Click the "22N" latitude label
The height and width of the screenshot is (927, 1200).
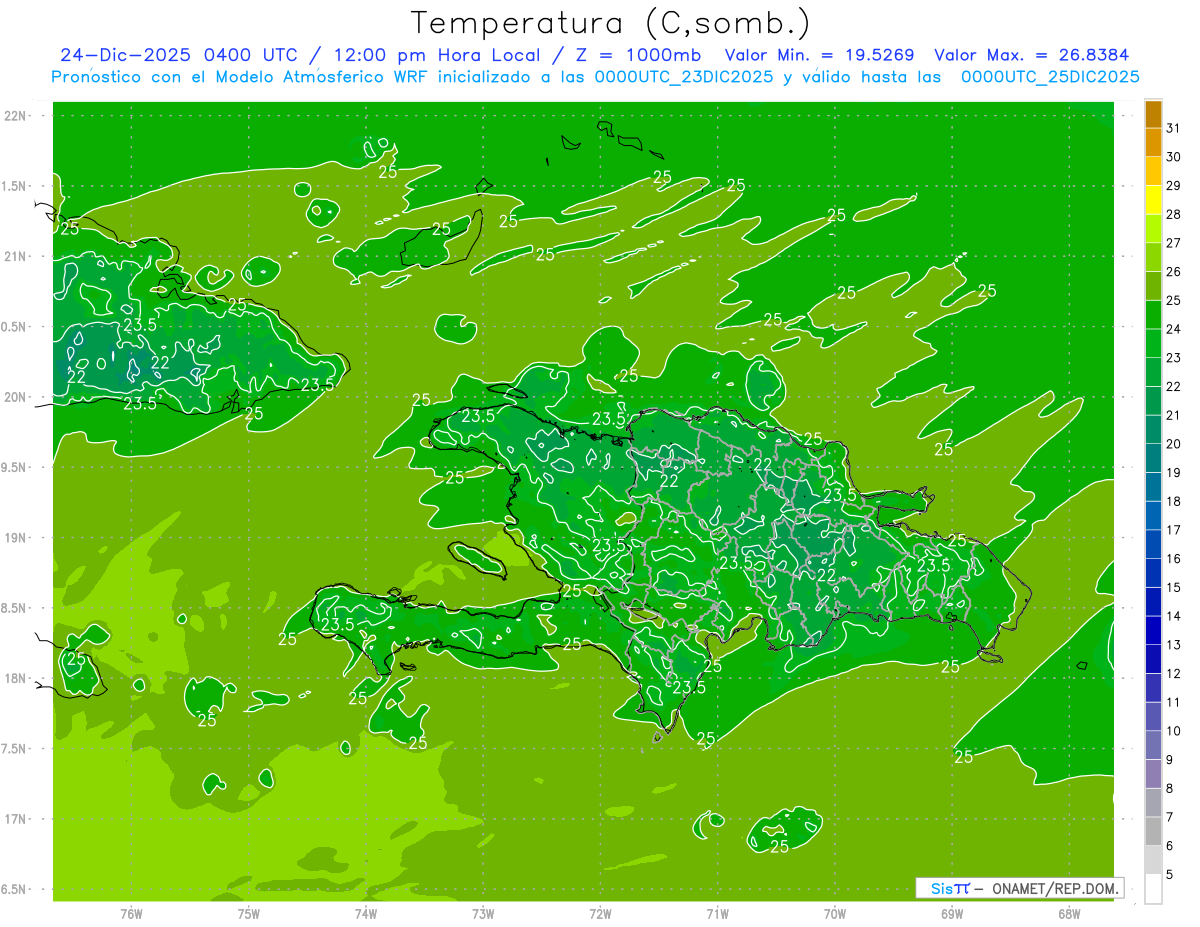(x=15, y=116)
